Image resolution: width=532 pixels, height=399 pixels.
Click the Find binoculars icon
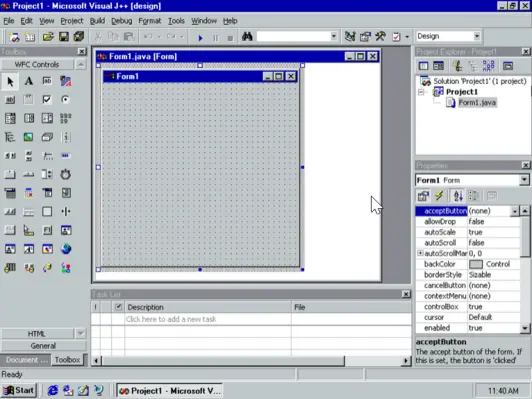pyautogui.click(x=247, y=36)
